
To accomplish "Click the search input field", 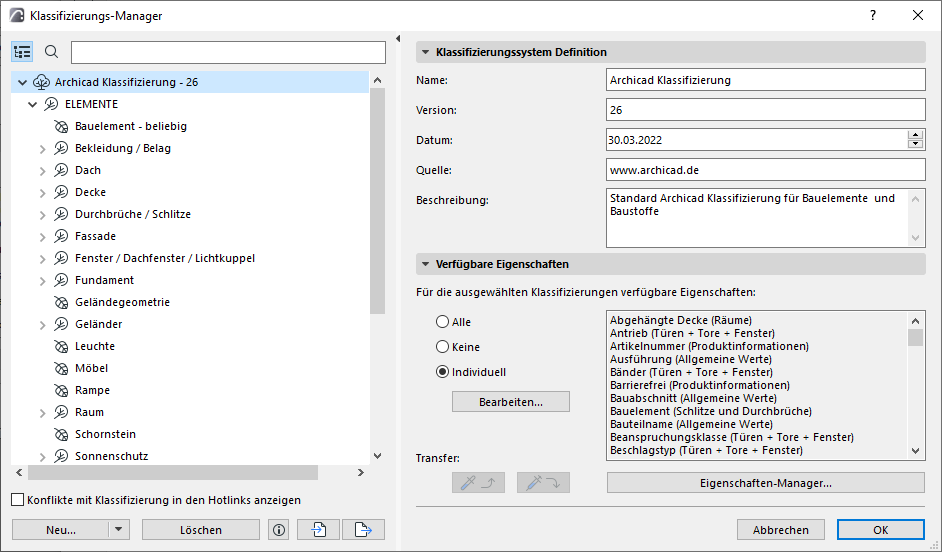I will click(228, 52).
